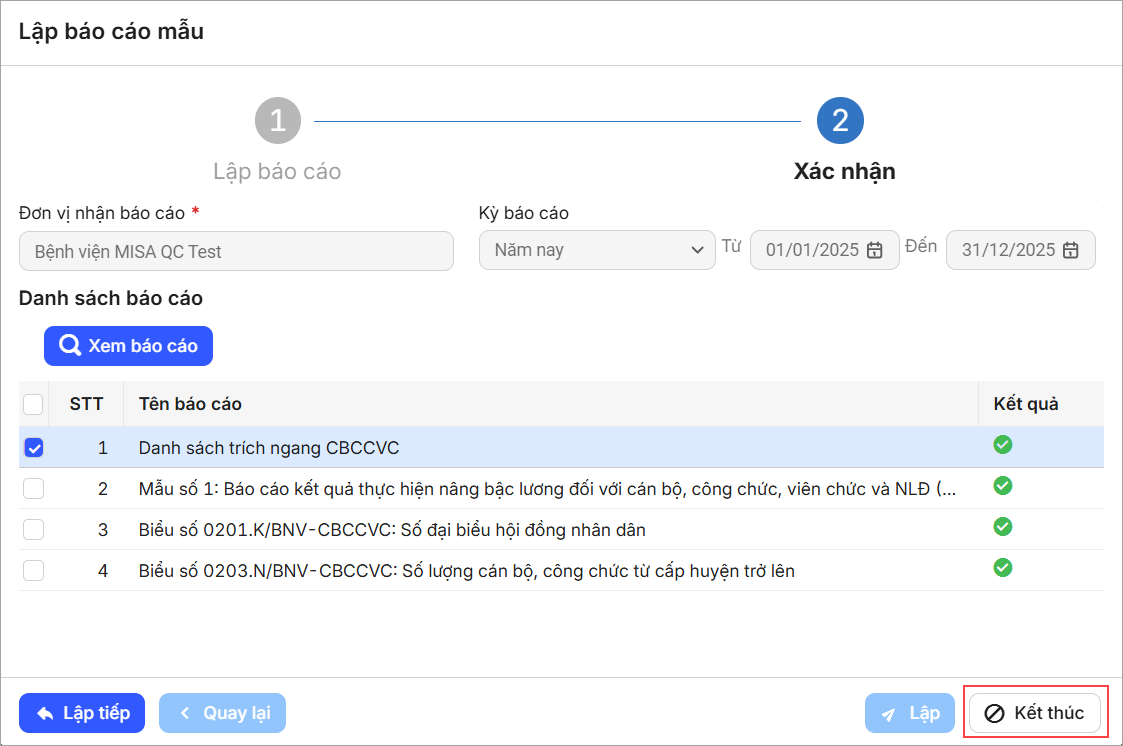Viewport: 1123px width, 746px height.
Task: Open calendar icon for the 31/12/2025 date
Action: (1071, 250)
